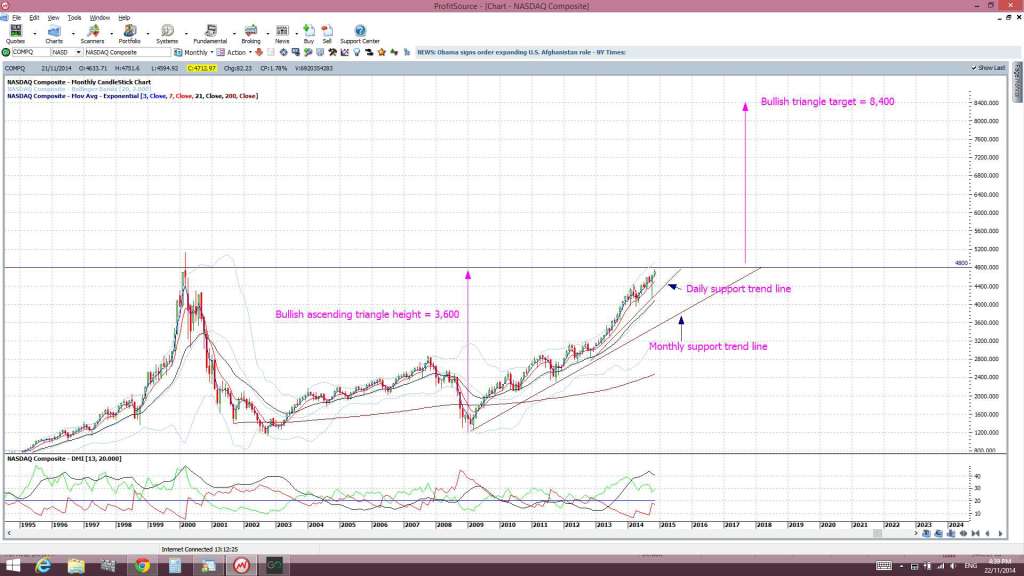Click the compress chart bowtie icon
1024x576 pixels.
pyautogui.click(x=976, y=534)
